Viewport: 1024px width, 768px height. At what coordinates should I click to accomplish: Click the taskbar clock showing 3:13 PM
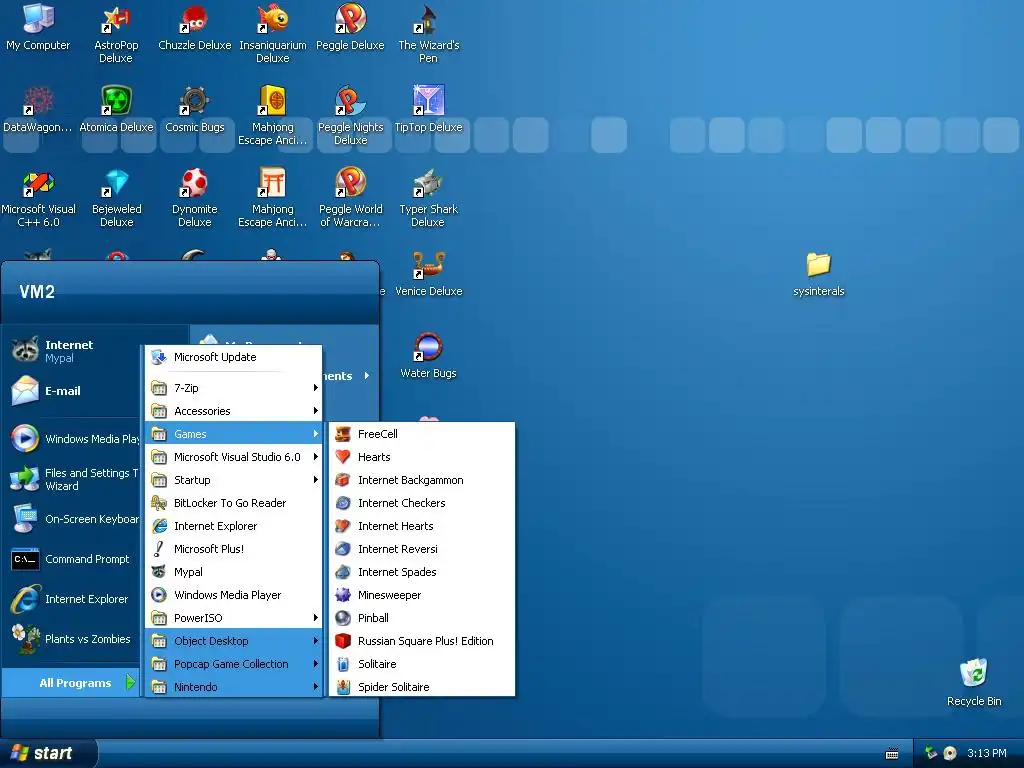click(x=987, y=753)
